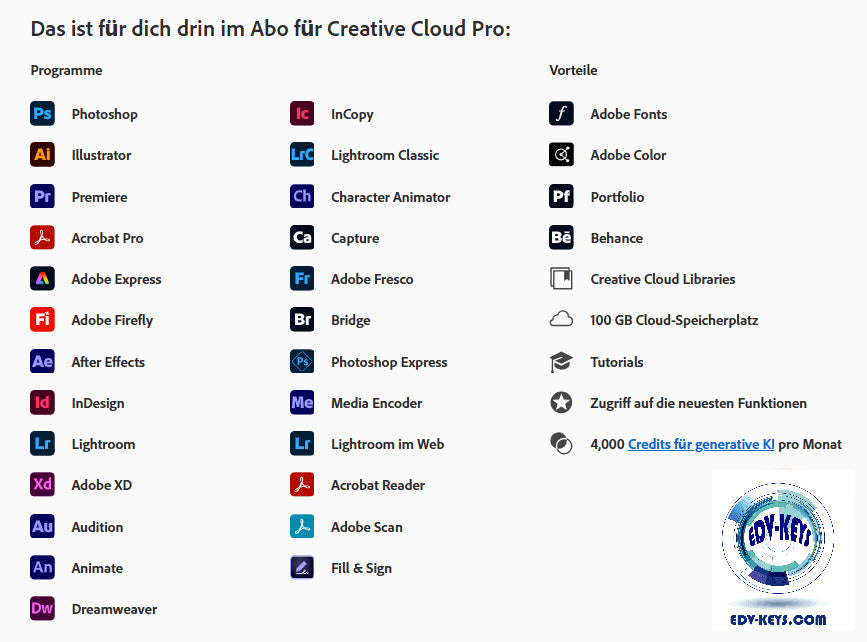Select the Adobe Firefly label

(112, 320)
